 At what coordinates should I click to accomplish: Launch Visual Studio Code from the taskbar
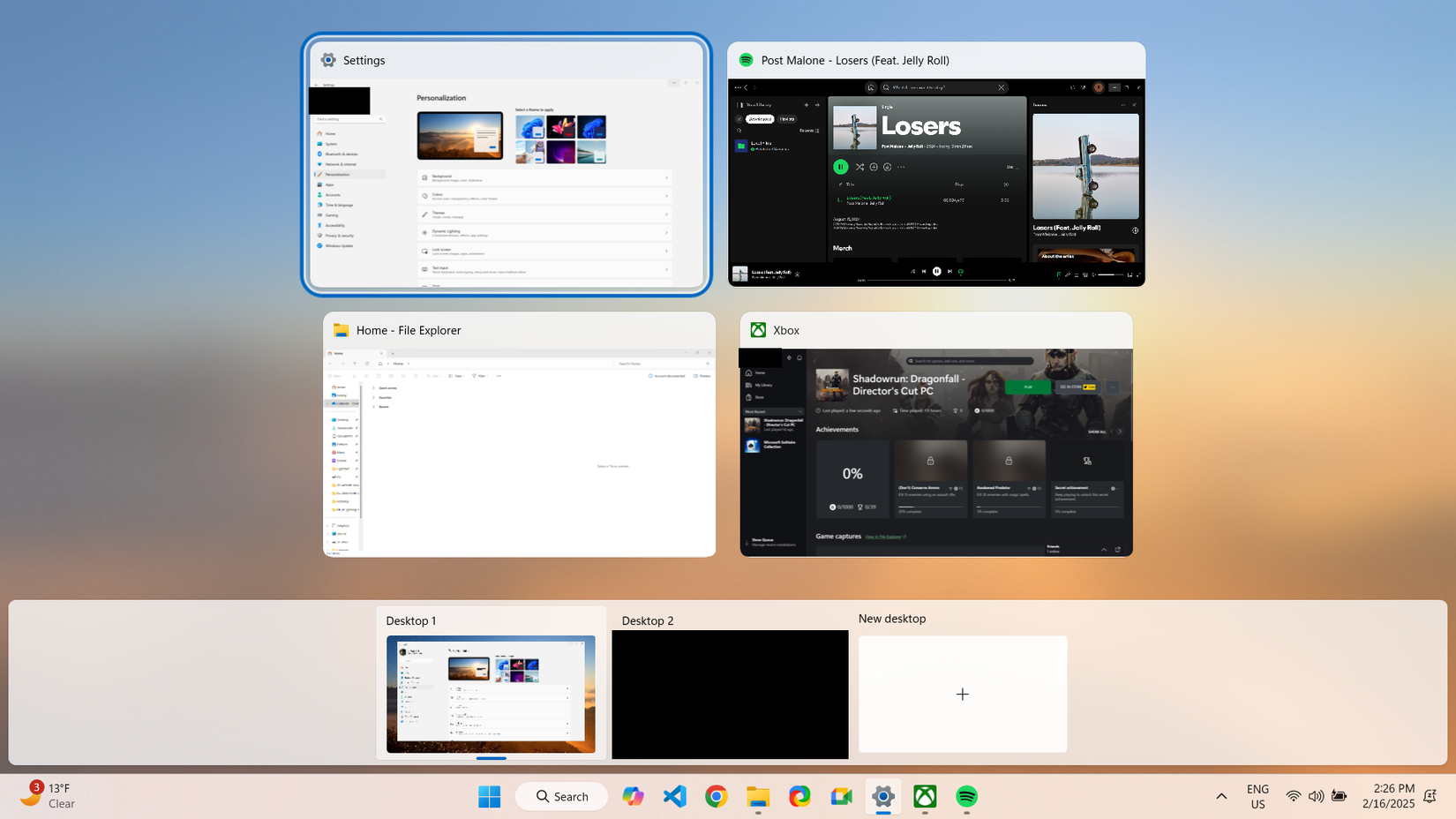click(675, 797)
